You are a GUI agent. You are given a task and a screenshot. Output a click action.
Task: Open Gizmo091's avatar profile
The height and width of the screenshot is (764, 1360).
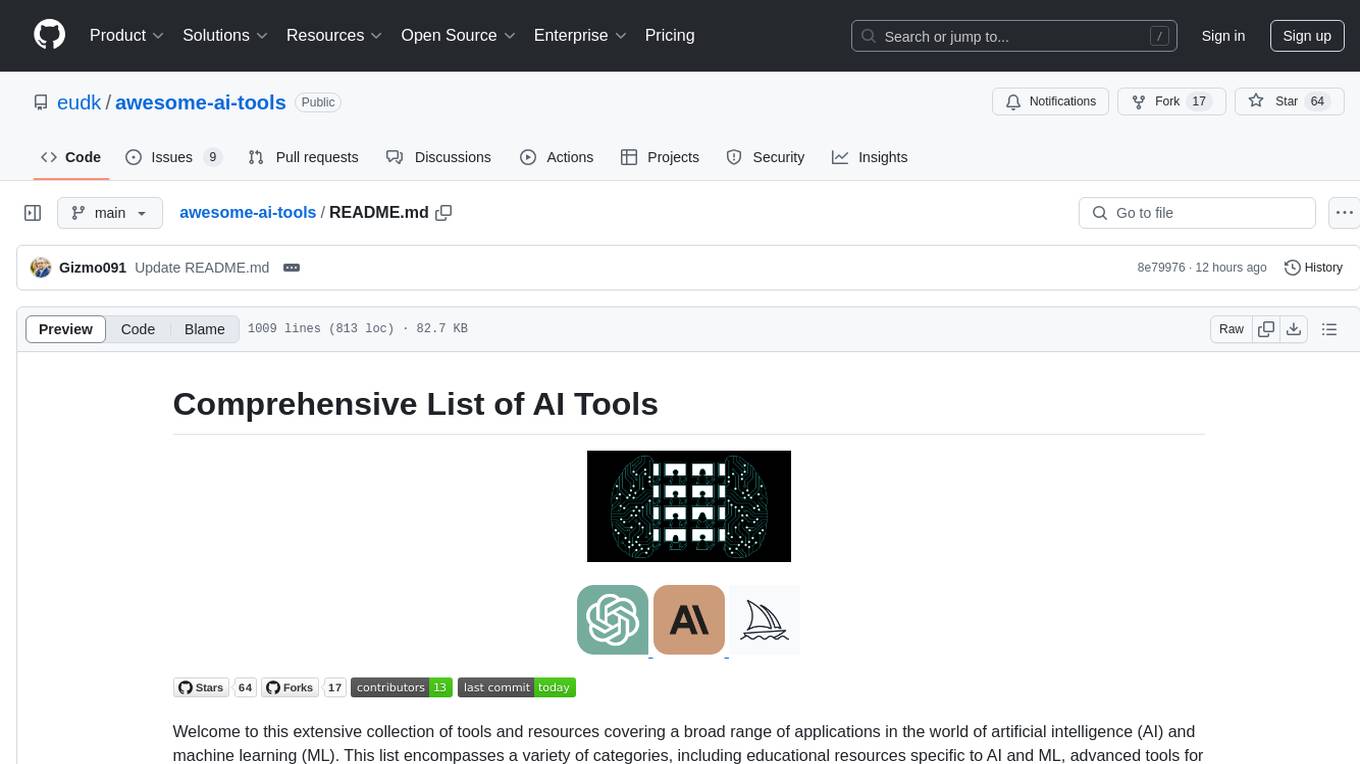click(41, 267)
